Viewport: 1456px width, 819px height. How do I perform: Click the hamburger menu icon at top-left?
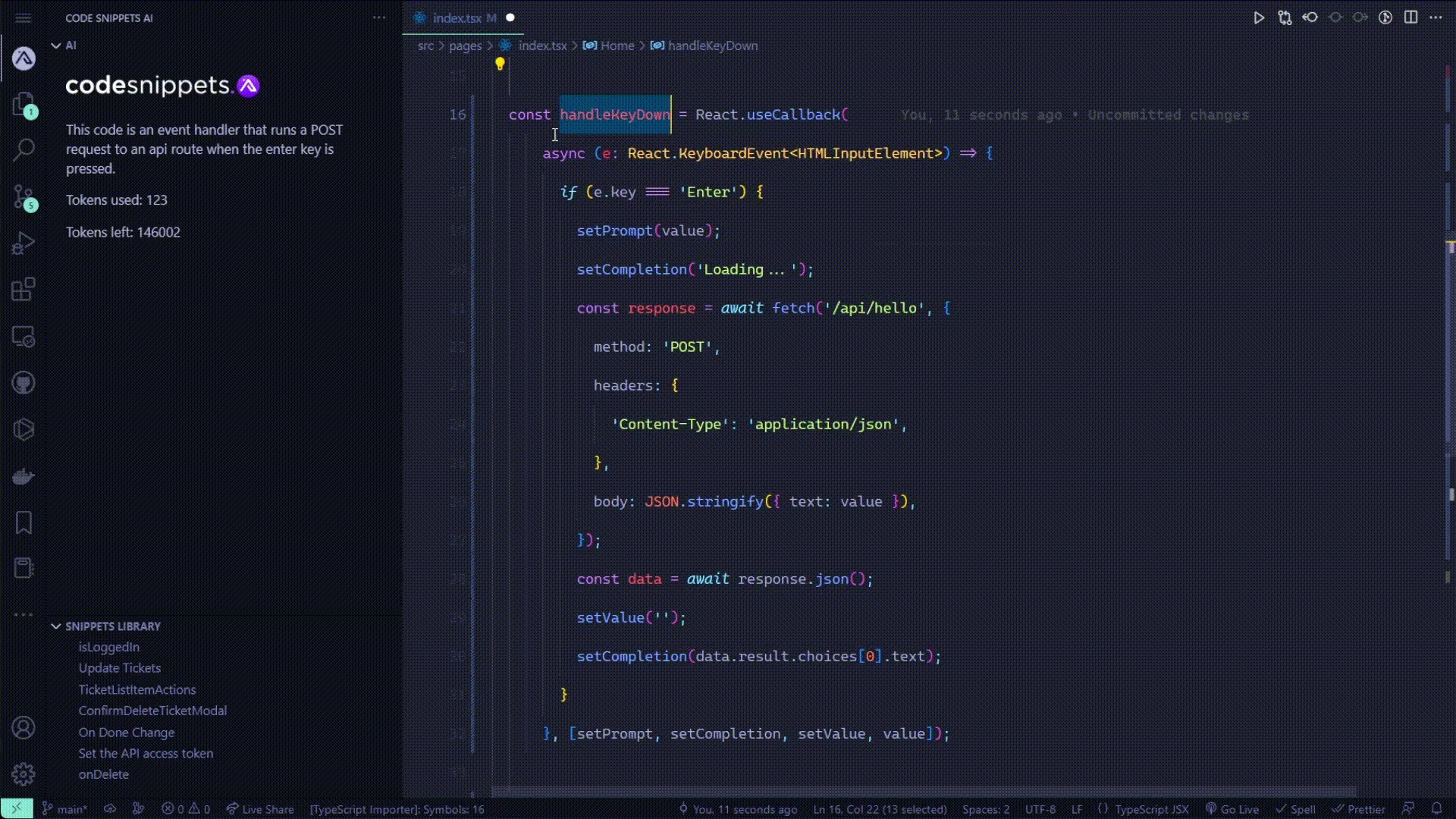[x=24, y=17]
